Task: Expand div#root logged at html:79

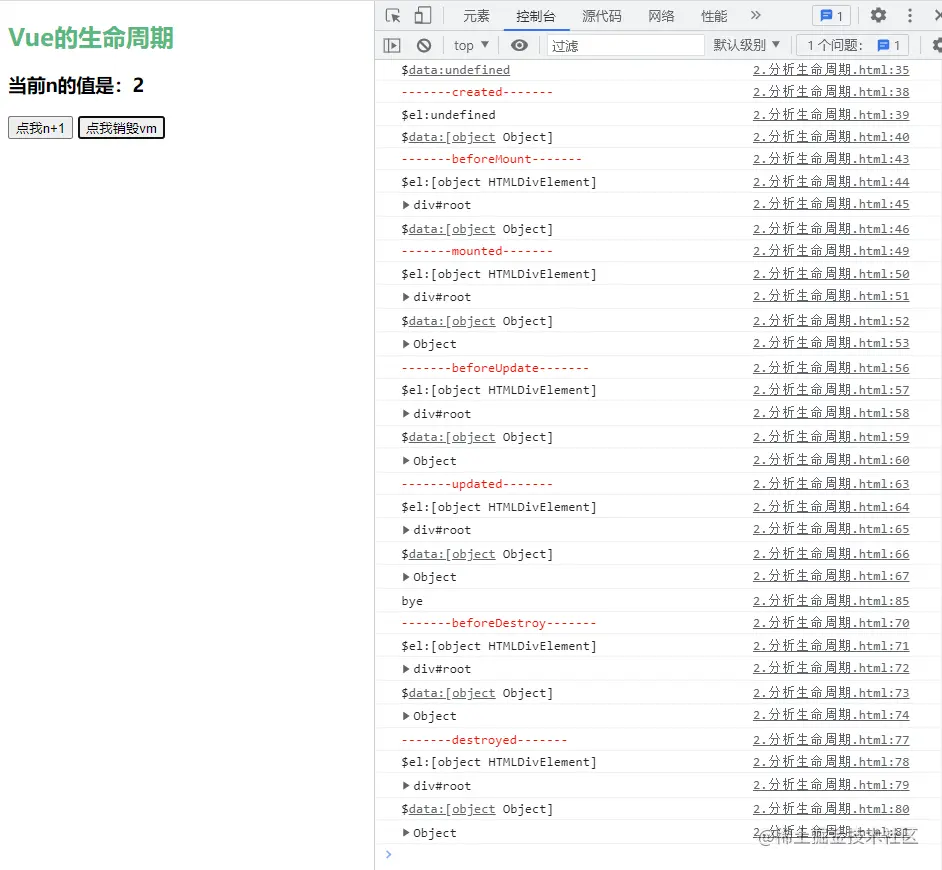Action: click(406, 785)
